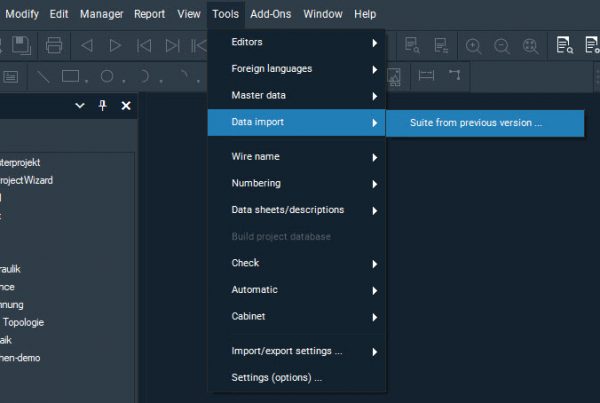Click the Print icon in toolbar

(54, 45)
